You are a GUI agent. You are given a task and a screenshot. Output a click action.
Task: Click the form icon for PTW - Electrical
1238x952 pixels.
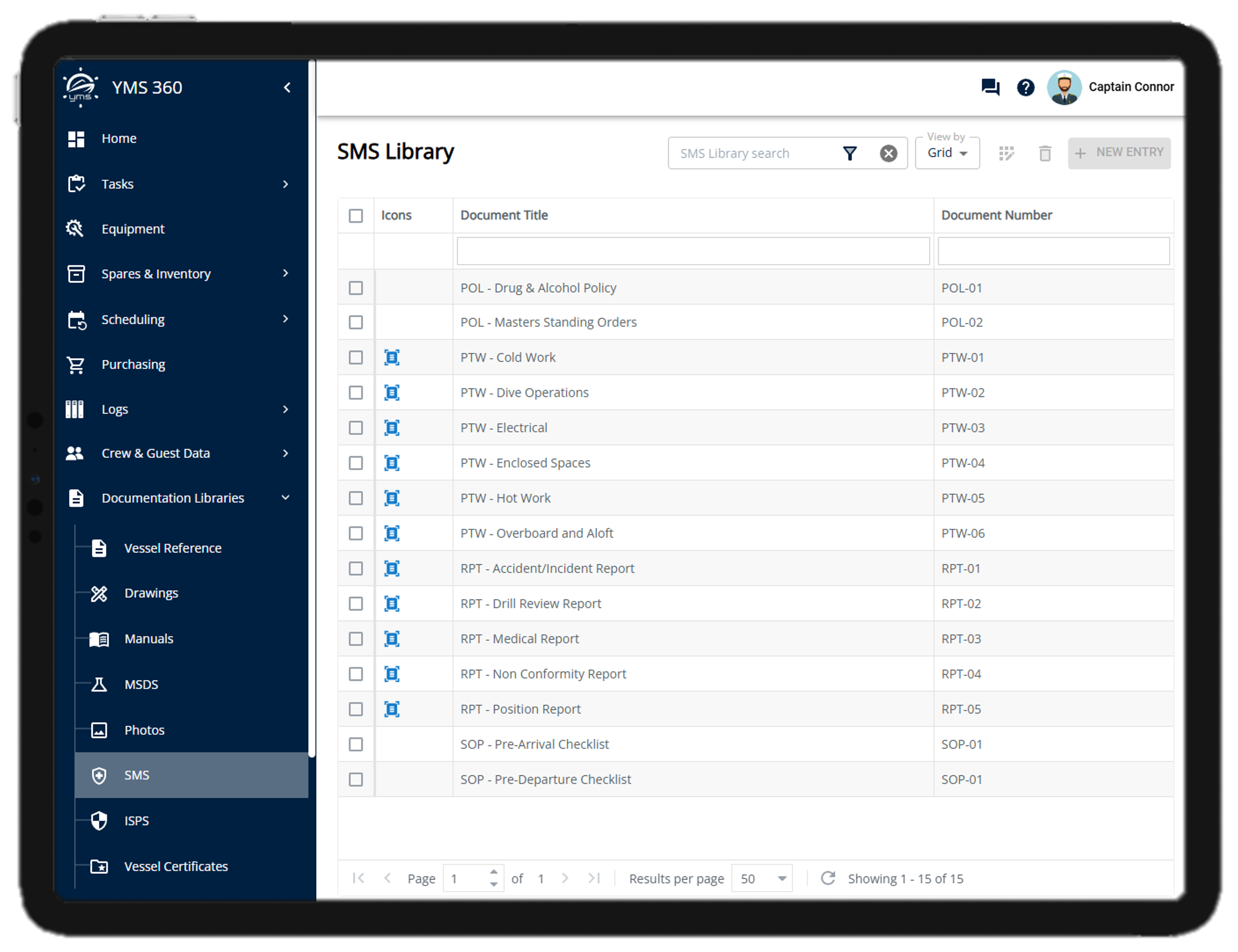(392, 428)
